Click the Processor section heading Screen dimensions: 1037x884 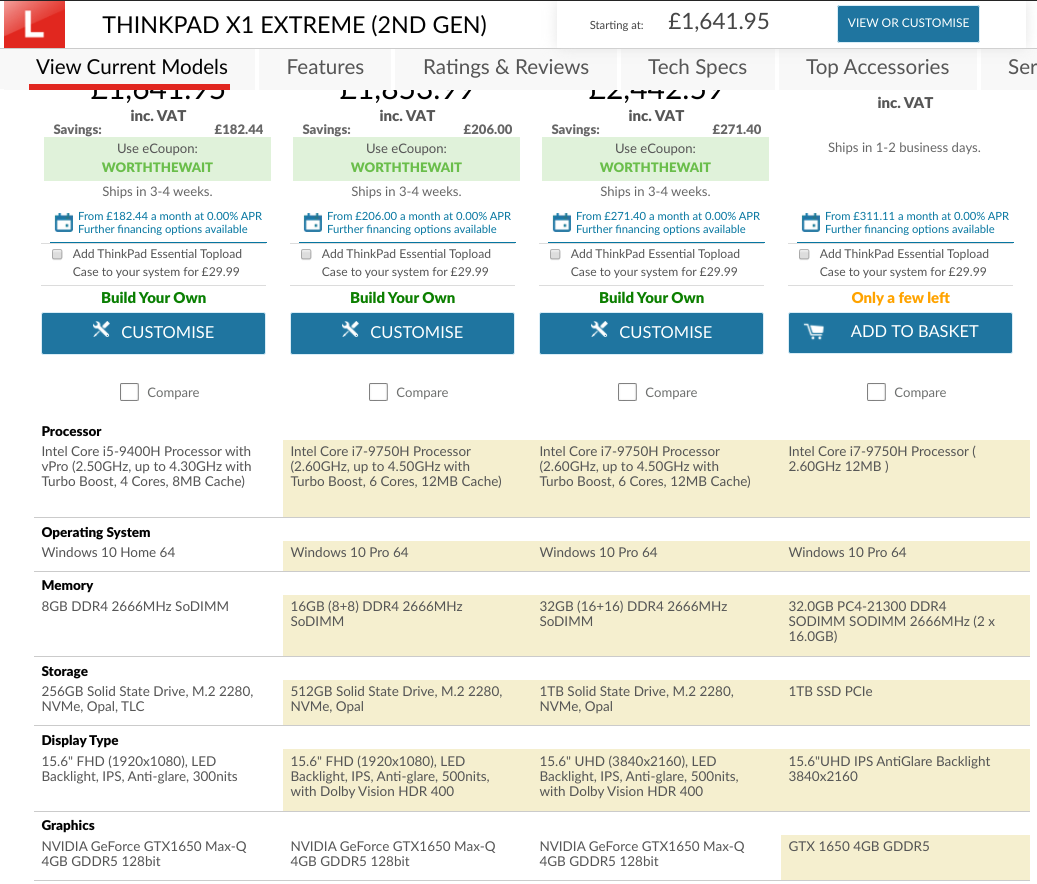[x=71, y=431]
